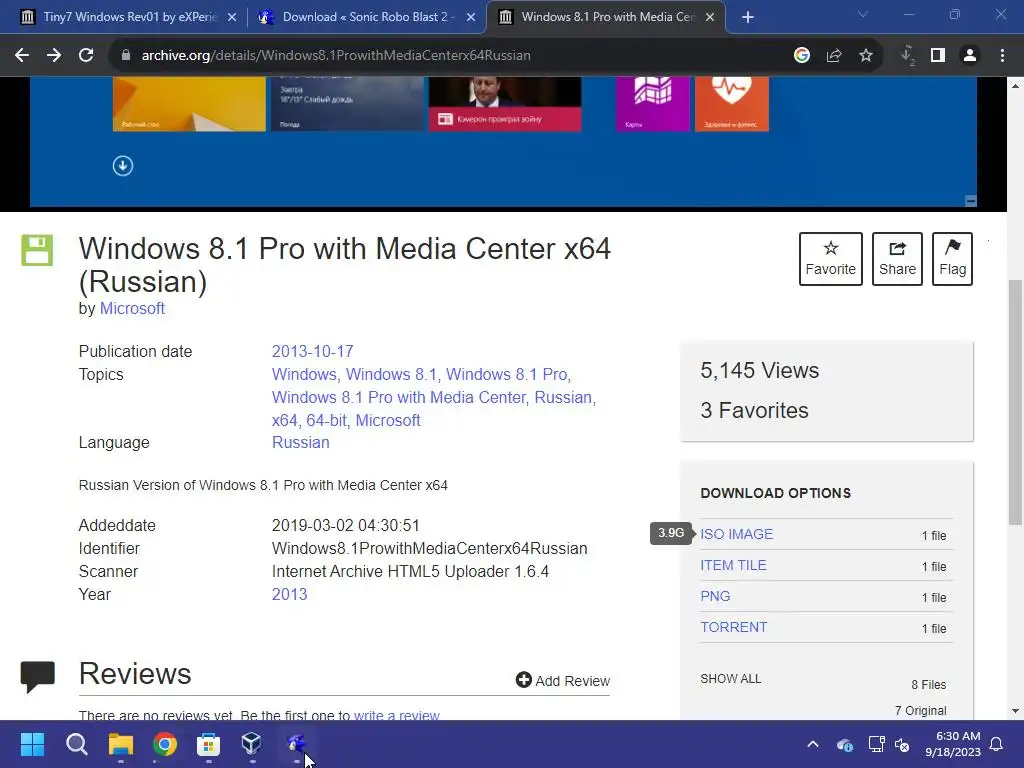This screenshot has height=768, width=1024.
Task: Download the TORRENT file
Action: 733,627
